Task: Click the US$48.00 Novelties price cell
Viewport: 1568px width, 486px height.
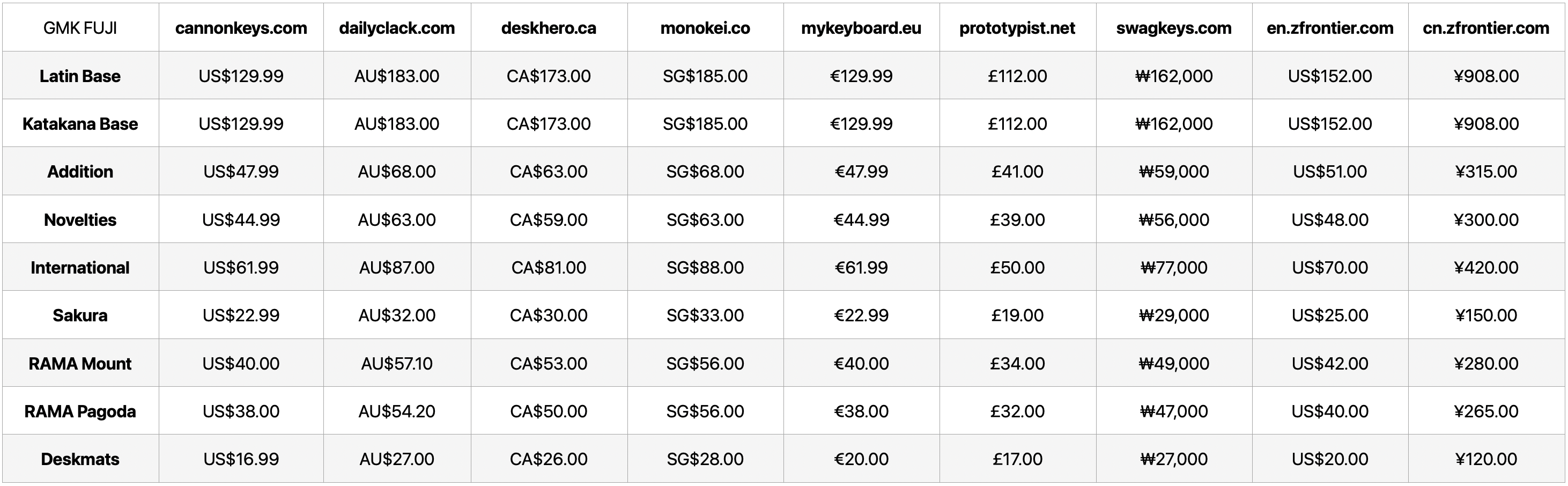Action: 1330,220
